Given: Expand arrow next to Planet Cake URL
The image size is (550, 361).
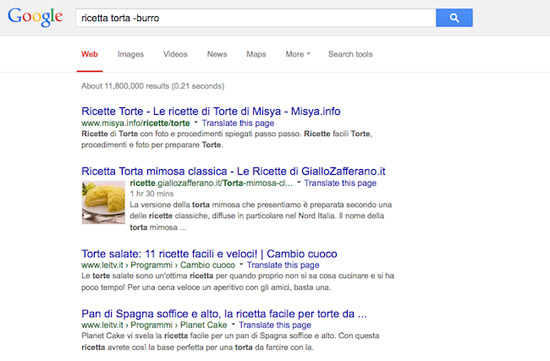Looking at the screenshot, I should coord(233,324).
